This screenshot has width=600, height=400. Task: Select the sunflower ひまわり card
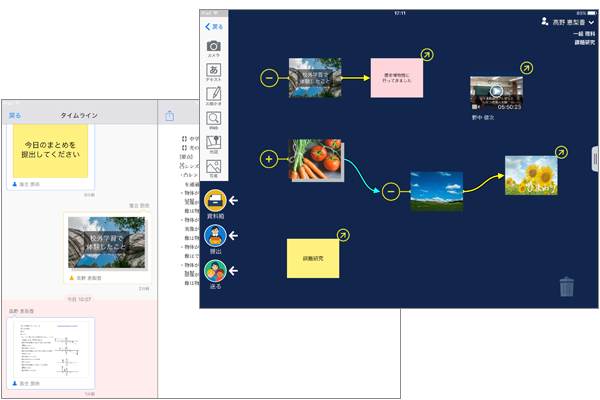[531, 175]
